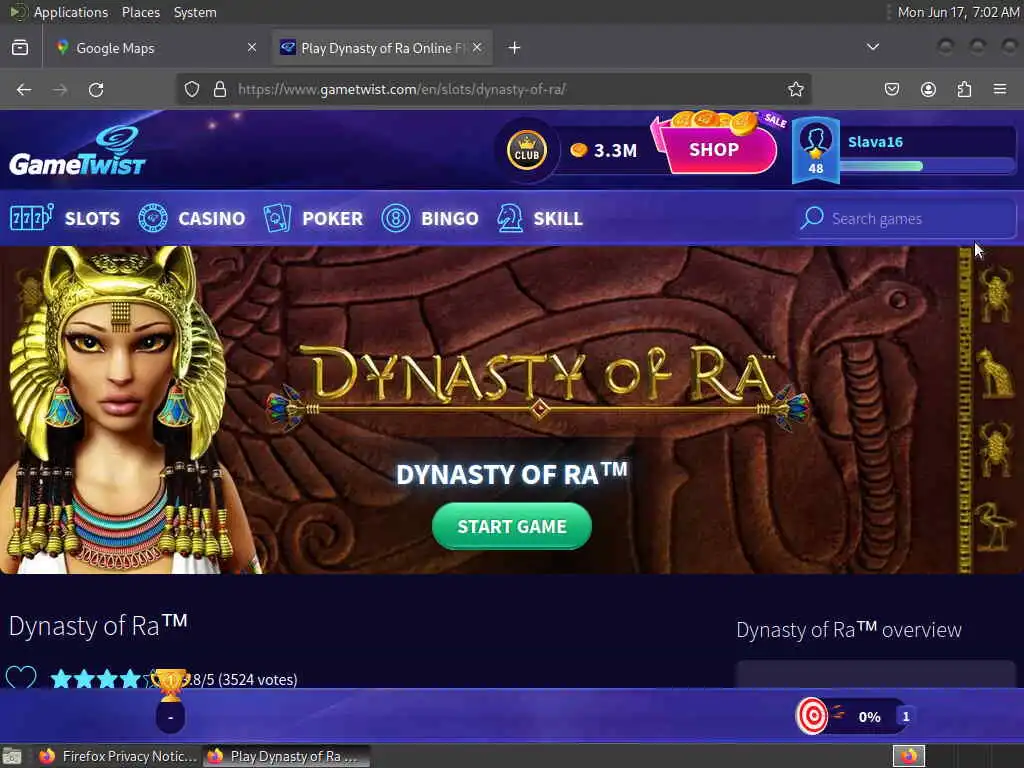1024x768 pixels.
Task: Focus the Search games field
Action: pos(906,219)
